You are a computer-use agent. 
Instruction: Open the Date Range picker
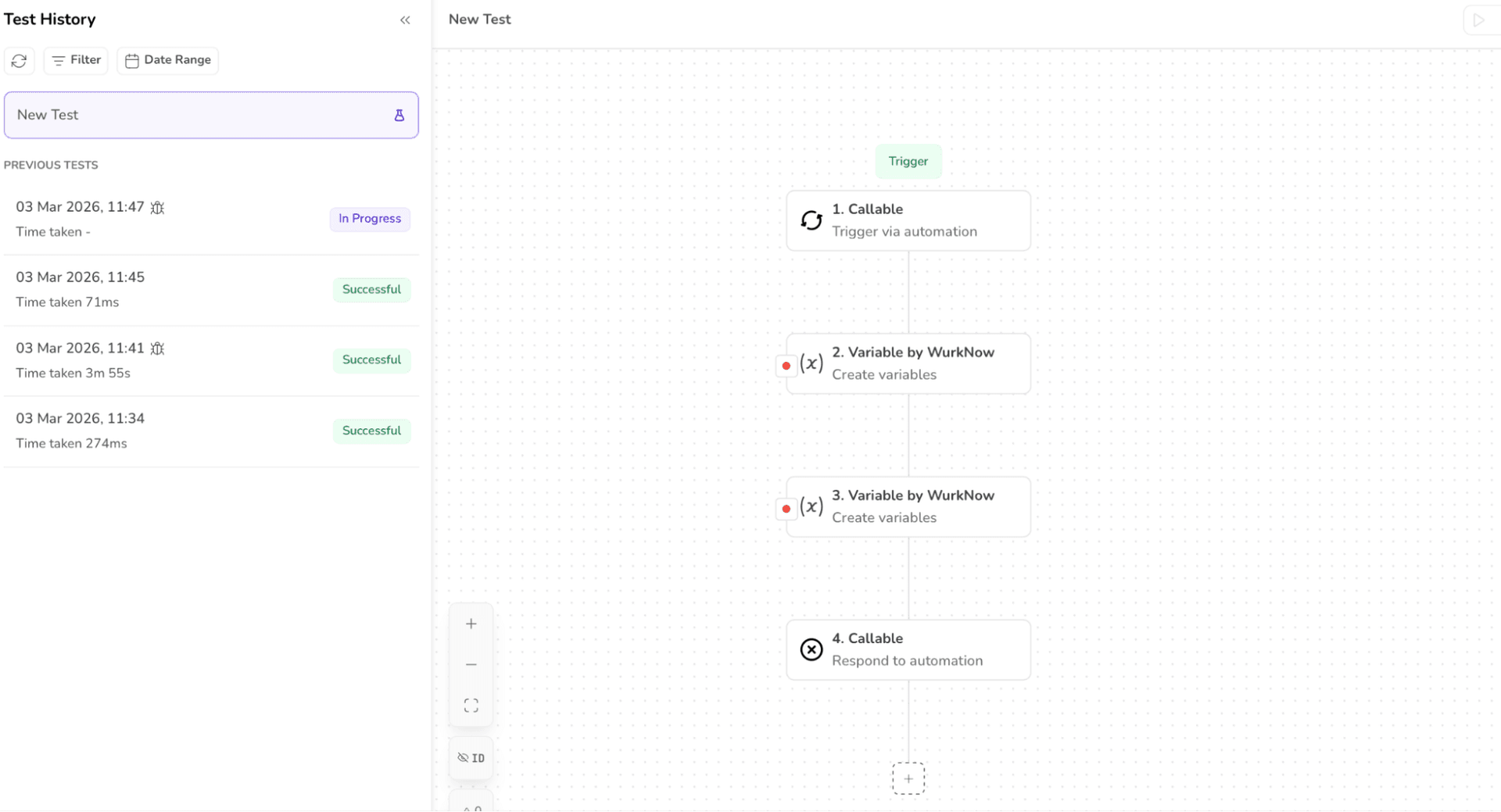(167, 60)
